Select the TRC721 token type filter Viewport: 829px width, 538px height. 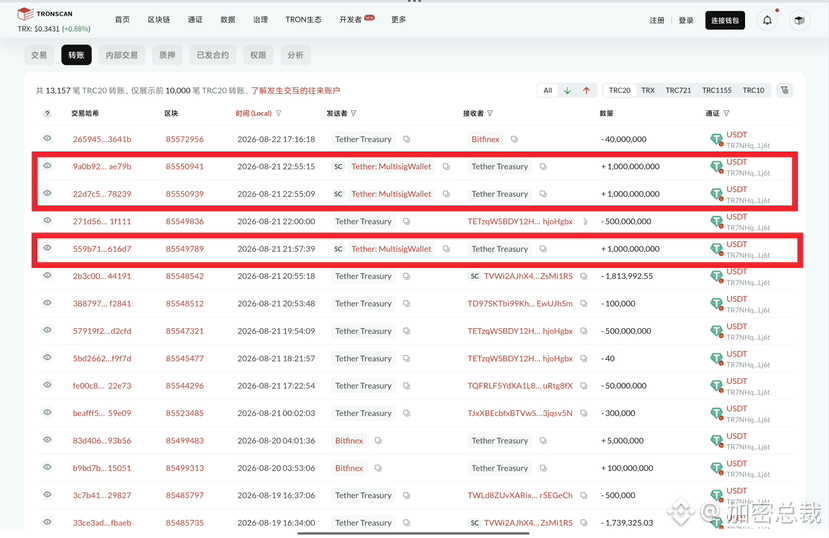click(x=678, y=90)
